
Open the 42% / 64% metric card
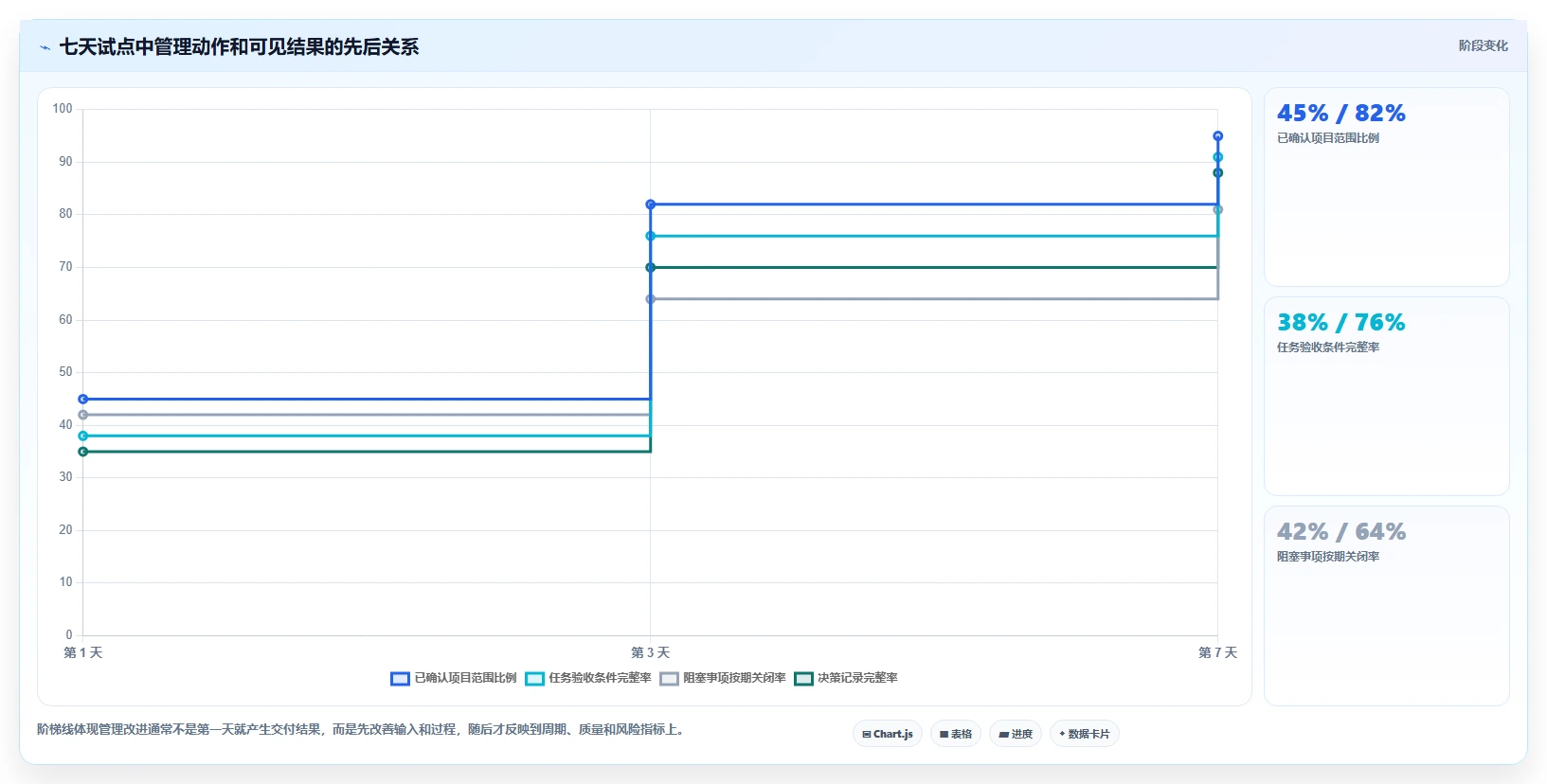point(1386,606)
